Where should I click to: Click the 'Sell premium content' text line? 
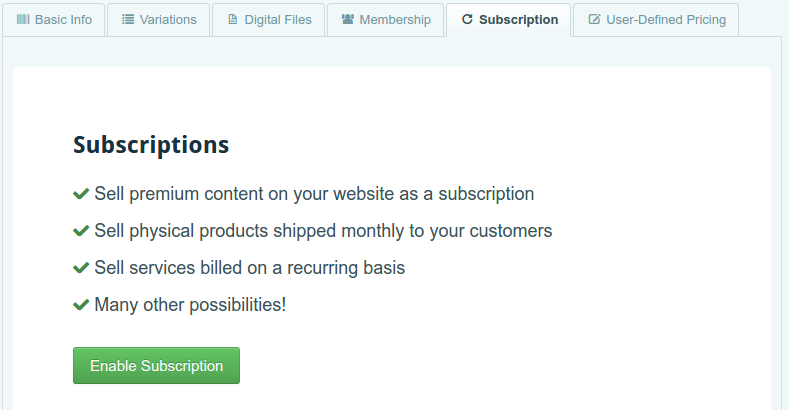[x=314, y=194]
